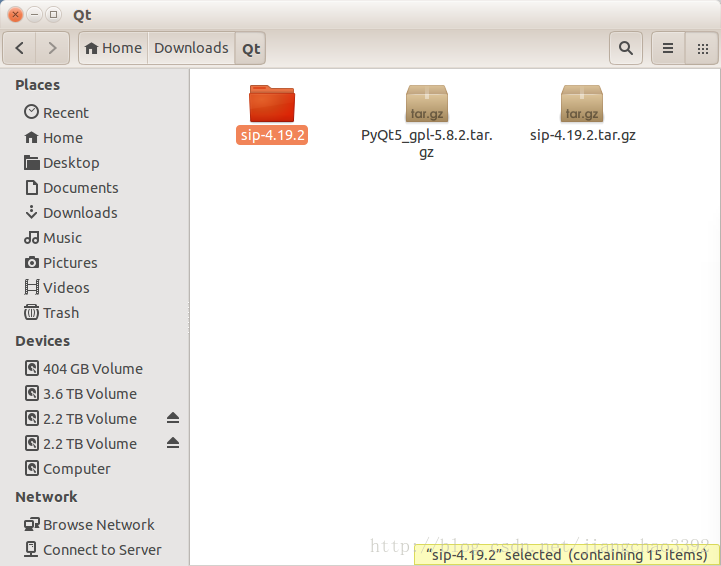Click the Qt path bar button
This screenshot has width=721, height=566.
251,48
